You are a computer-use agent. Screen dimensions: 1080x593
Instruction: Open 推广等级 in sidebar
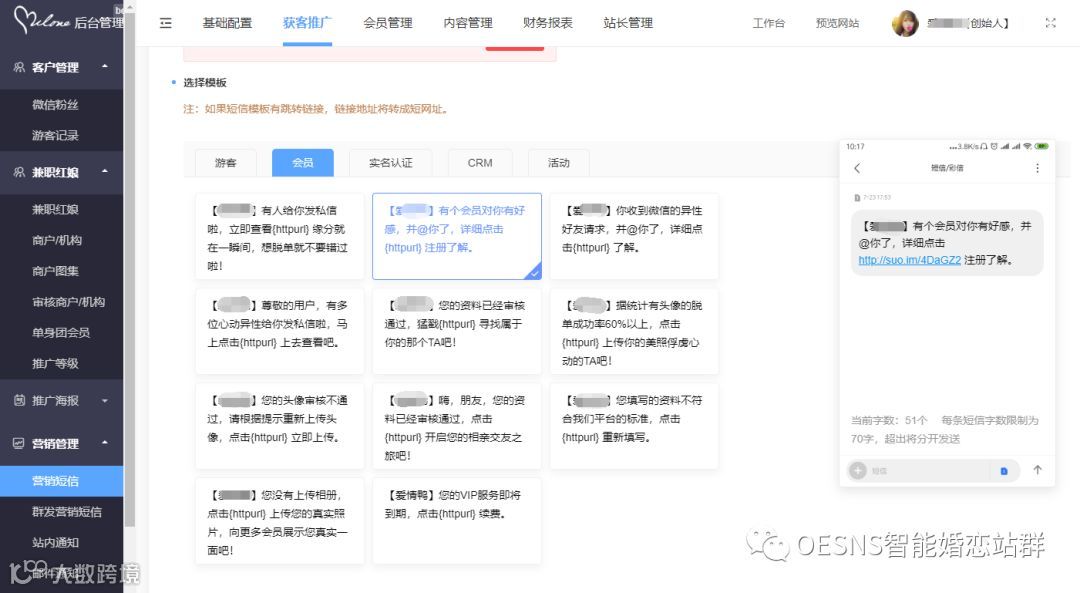point(55,363)
